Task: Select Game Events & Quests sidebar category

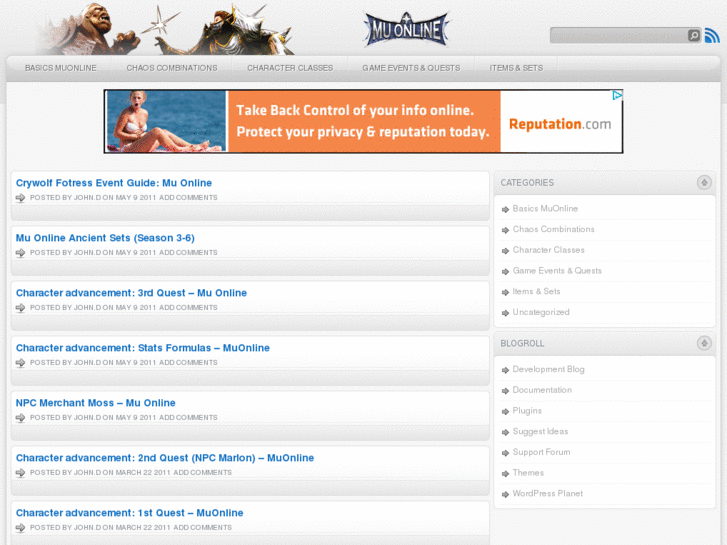Action: tap(557, 271)
